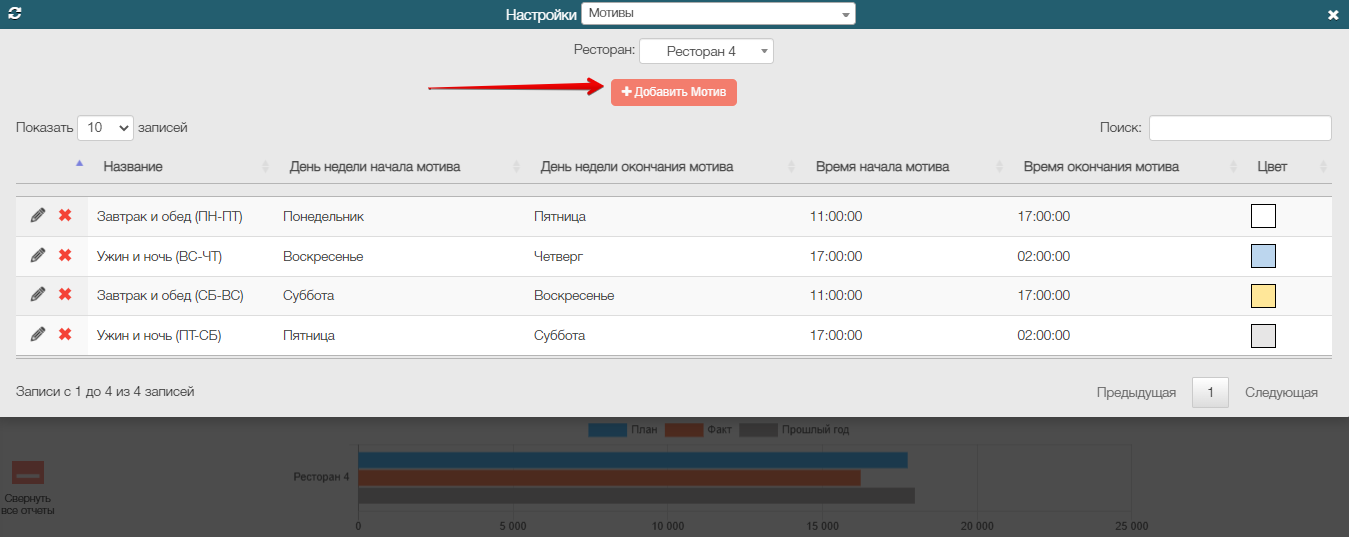1349x537 pixels.
Task: Click Ужин и ночь (ВС-ЧТ) name cell
Action: (x=159, y=256)
